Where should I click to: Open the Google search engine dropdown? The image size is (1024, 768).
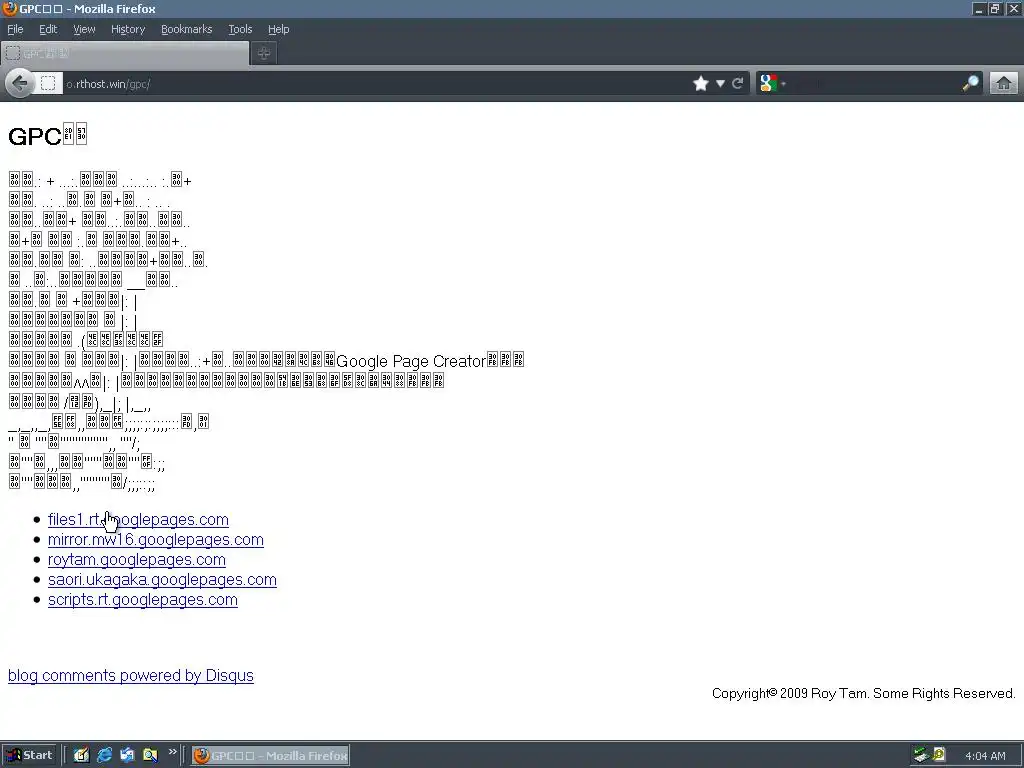click(773, 84)
